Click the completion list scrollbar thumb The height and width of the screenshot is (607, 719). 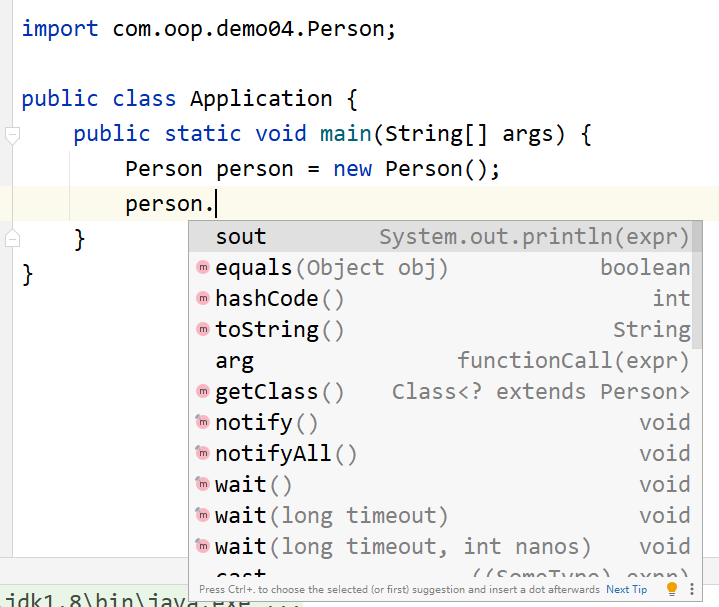click(x=697, y=285)
